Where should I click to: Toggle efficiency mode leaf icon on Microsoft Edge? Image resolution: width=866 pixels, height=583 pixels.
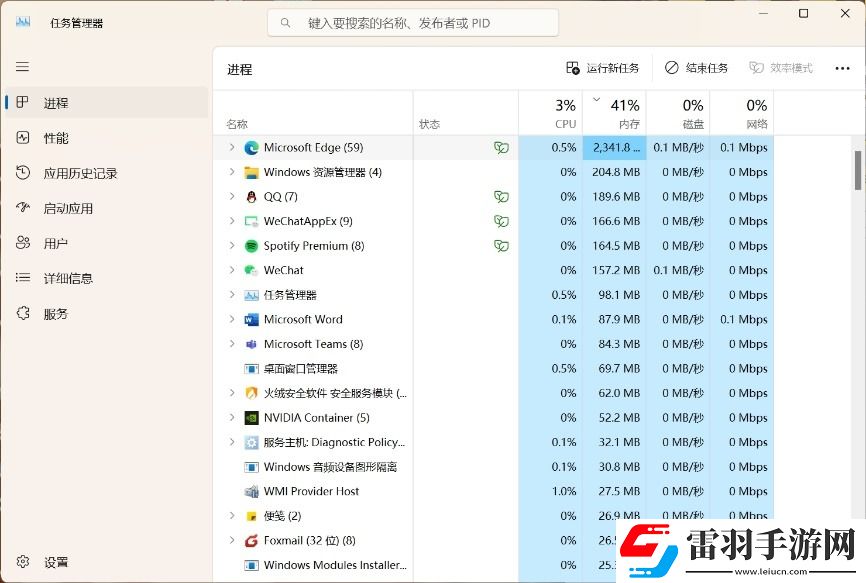coord(501,146)
